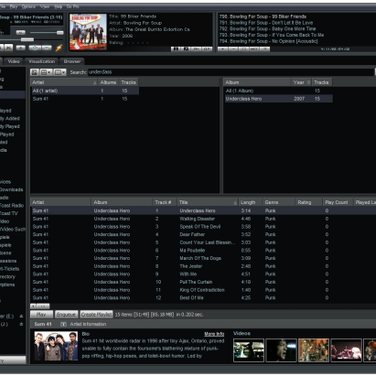Select the track "With Me"
376x376 pixels.
(203, 274)
